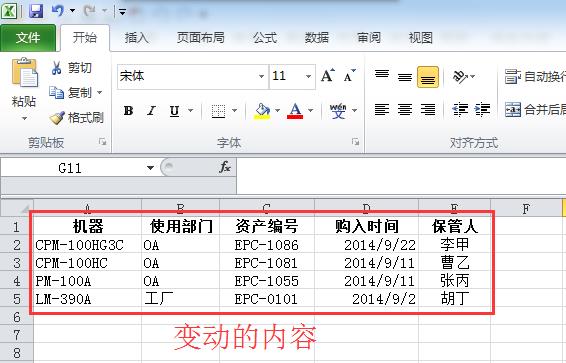Click the red font color A button
566x363 pixels.
[x=295, y=111]
